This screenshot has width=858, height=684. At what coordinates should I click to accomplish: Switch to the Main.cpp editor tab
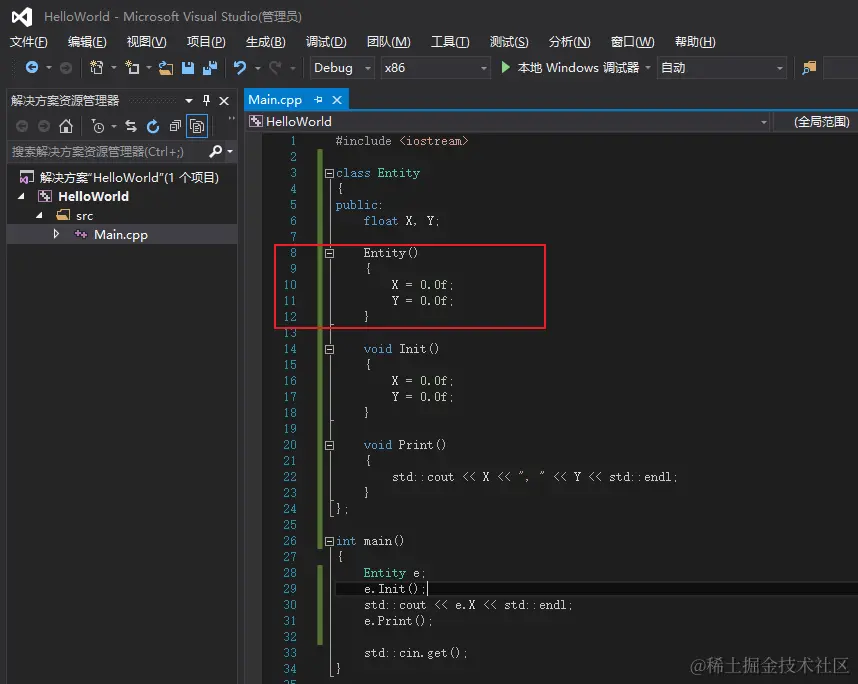pyautogui.click(x=275, y=100)
